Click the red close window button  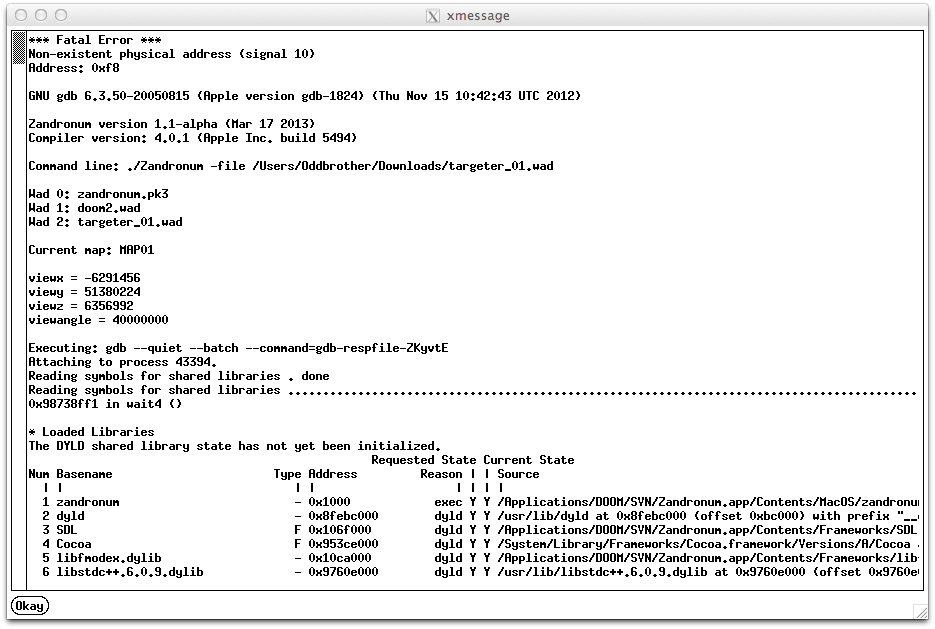coord(21,15)
